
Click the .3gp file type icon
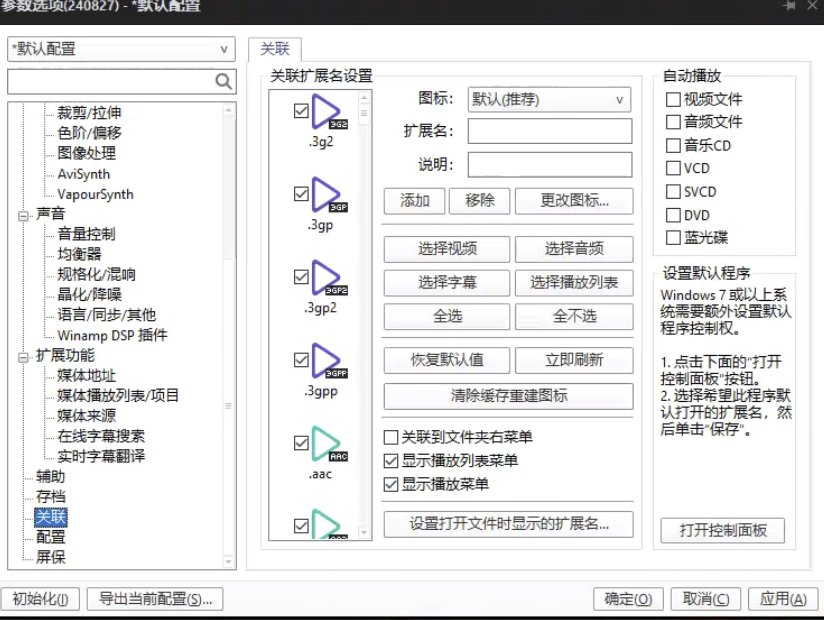tap(329, 194)
